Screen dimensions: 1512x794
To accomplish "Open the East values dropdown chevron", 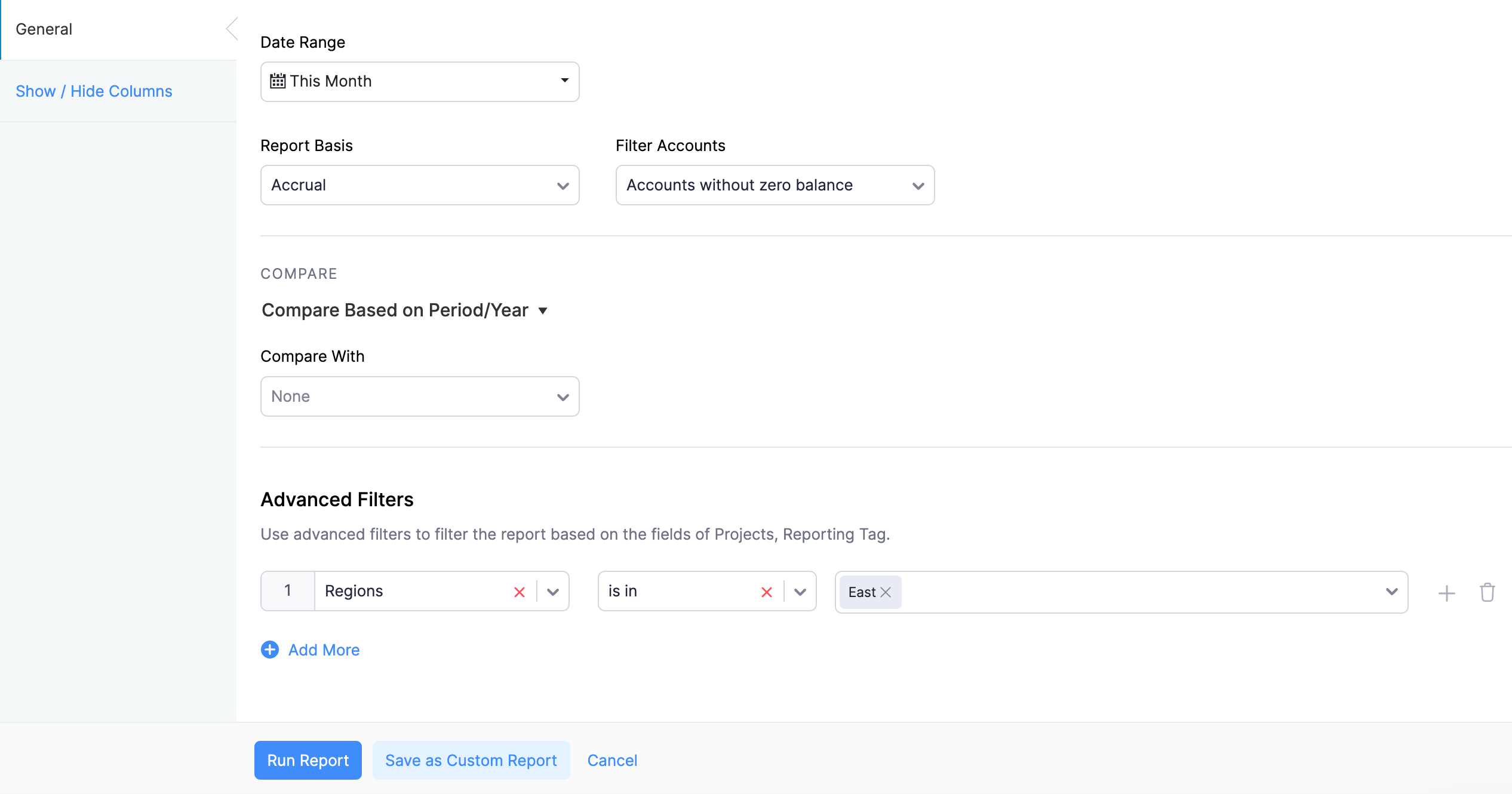I will click(x=1391, y=592).
